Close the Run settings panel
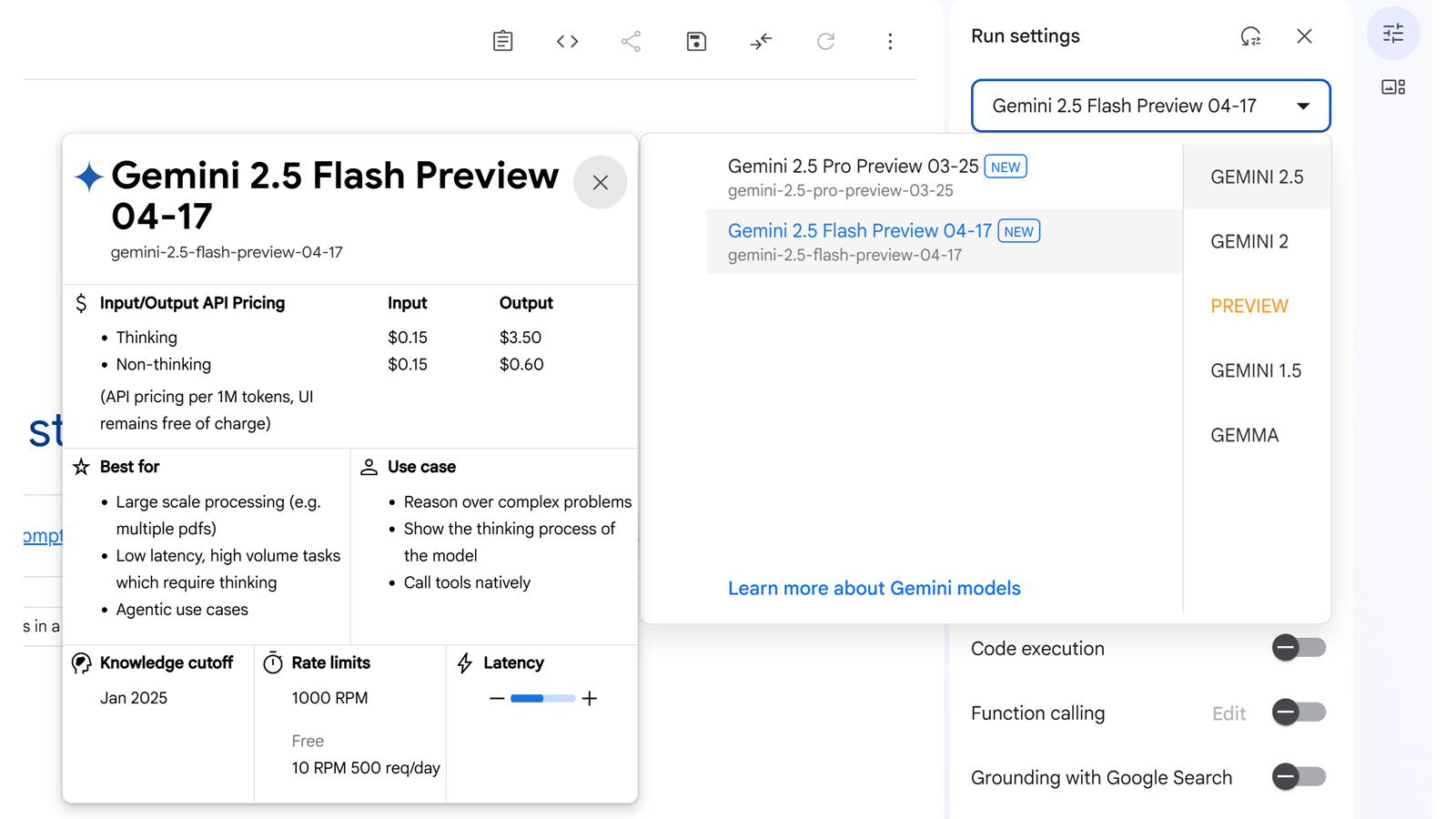This screenshot has height=819, width=1456. [x=1304, y=36]
